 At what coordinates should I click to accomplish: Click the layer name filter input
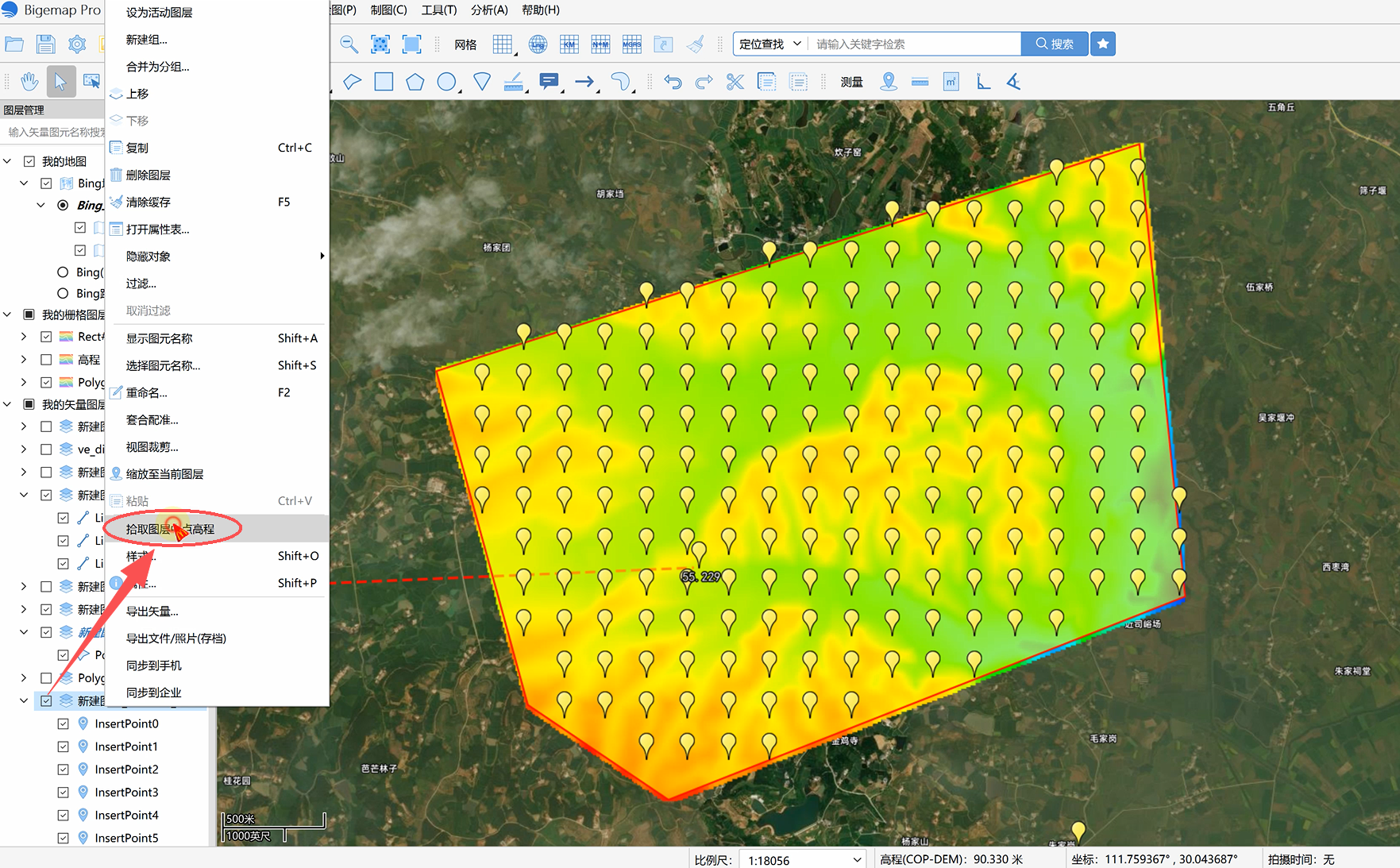tap(54, 132)
